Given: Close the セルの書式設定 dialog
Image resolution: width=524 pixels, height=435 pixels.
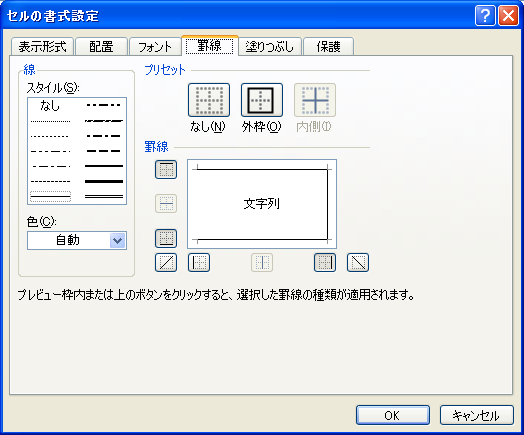Looking at the screenshot, I should pyautogui.click(x=508, y=16).
